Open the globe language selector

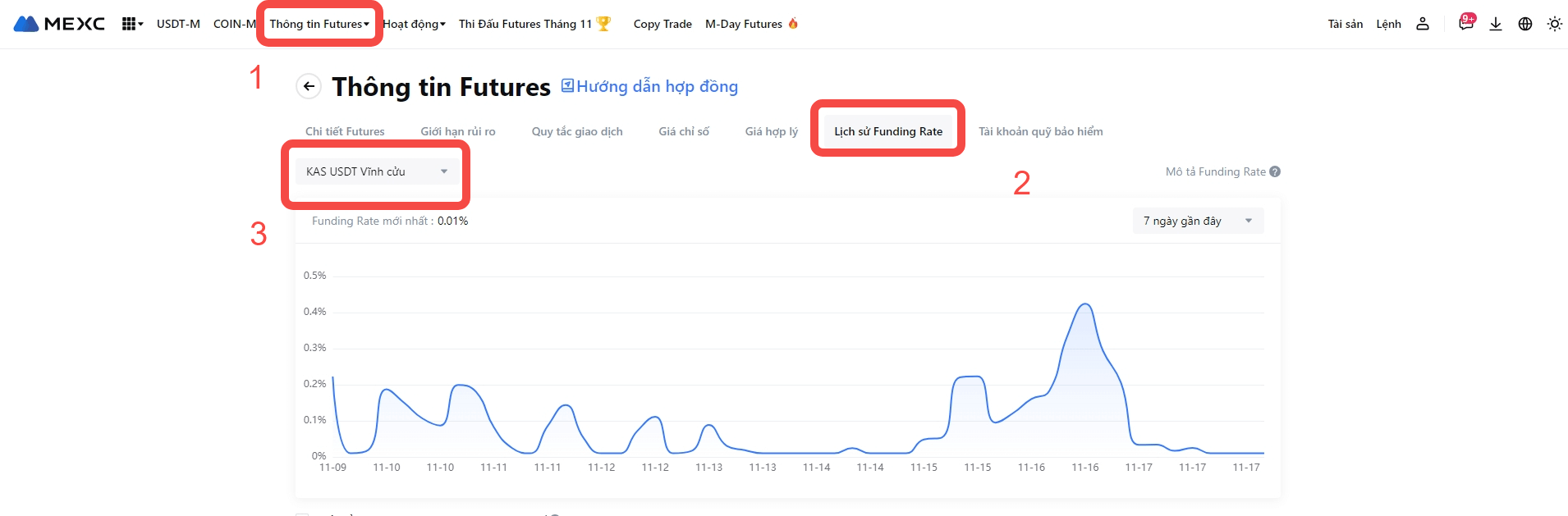tap(1525, 24)
